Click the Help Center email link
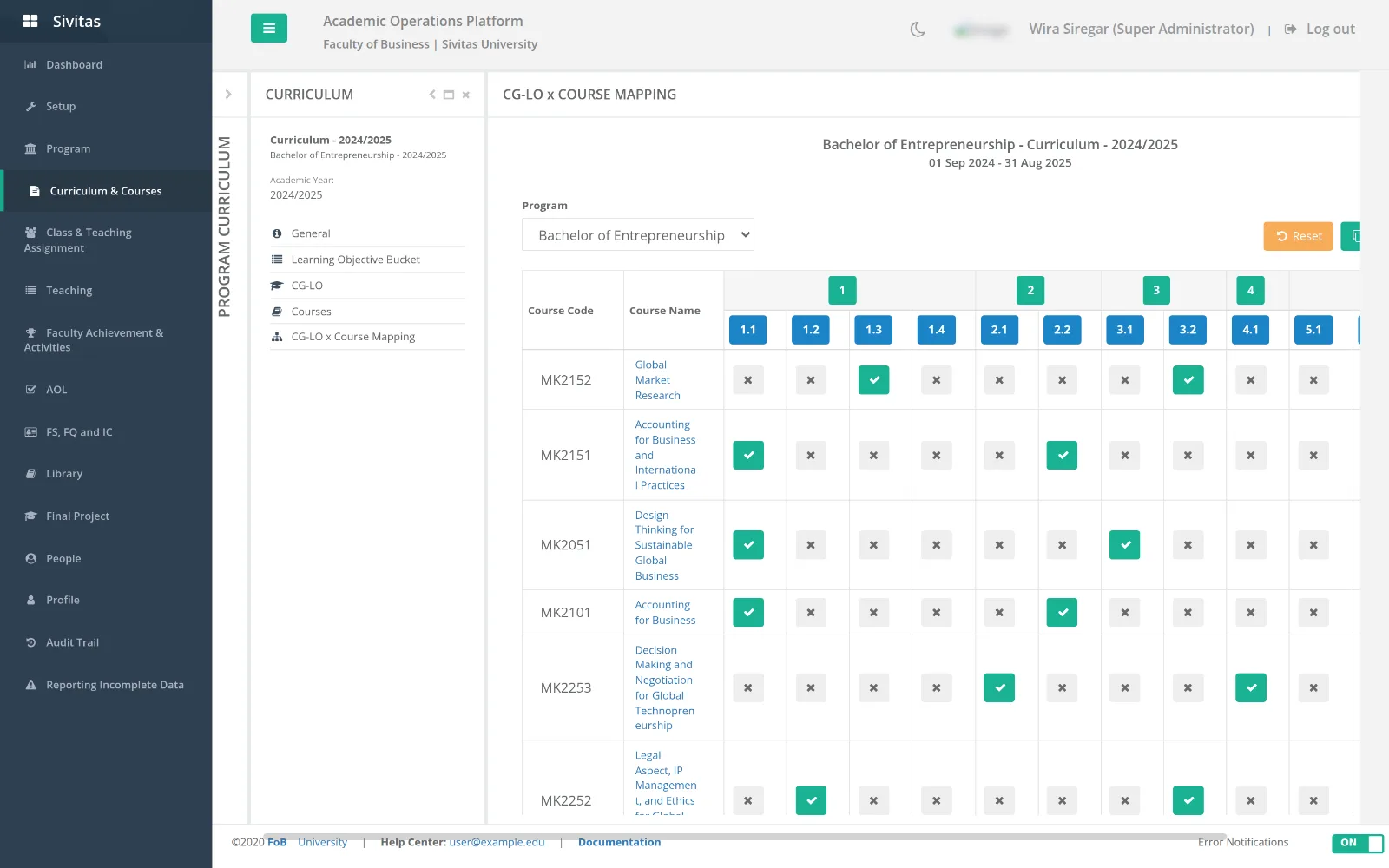Viewport: 1389px width, 868px height. [497, 843]
